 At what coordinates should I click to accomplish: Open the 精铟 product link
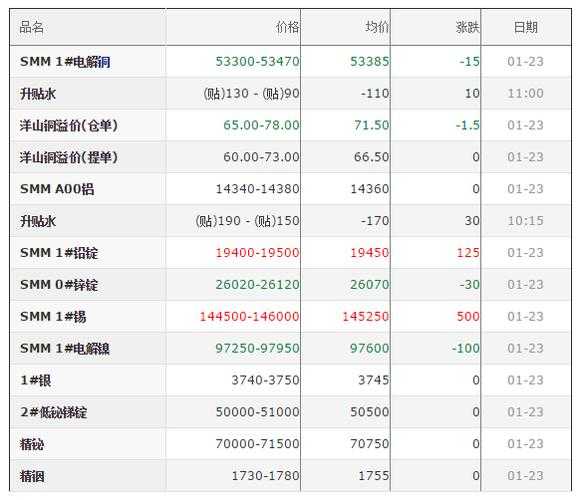coord(32,476)
